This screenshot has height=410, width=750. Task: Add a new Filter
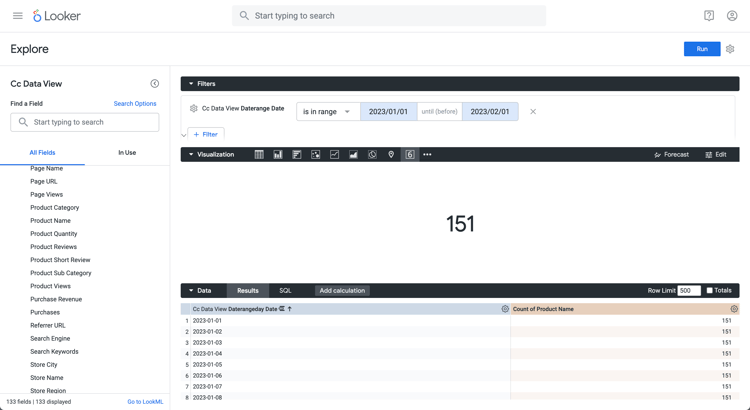point(206,134)
